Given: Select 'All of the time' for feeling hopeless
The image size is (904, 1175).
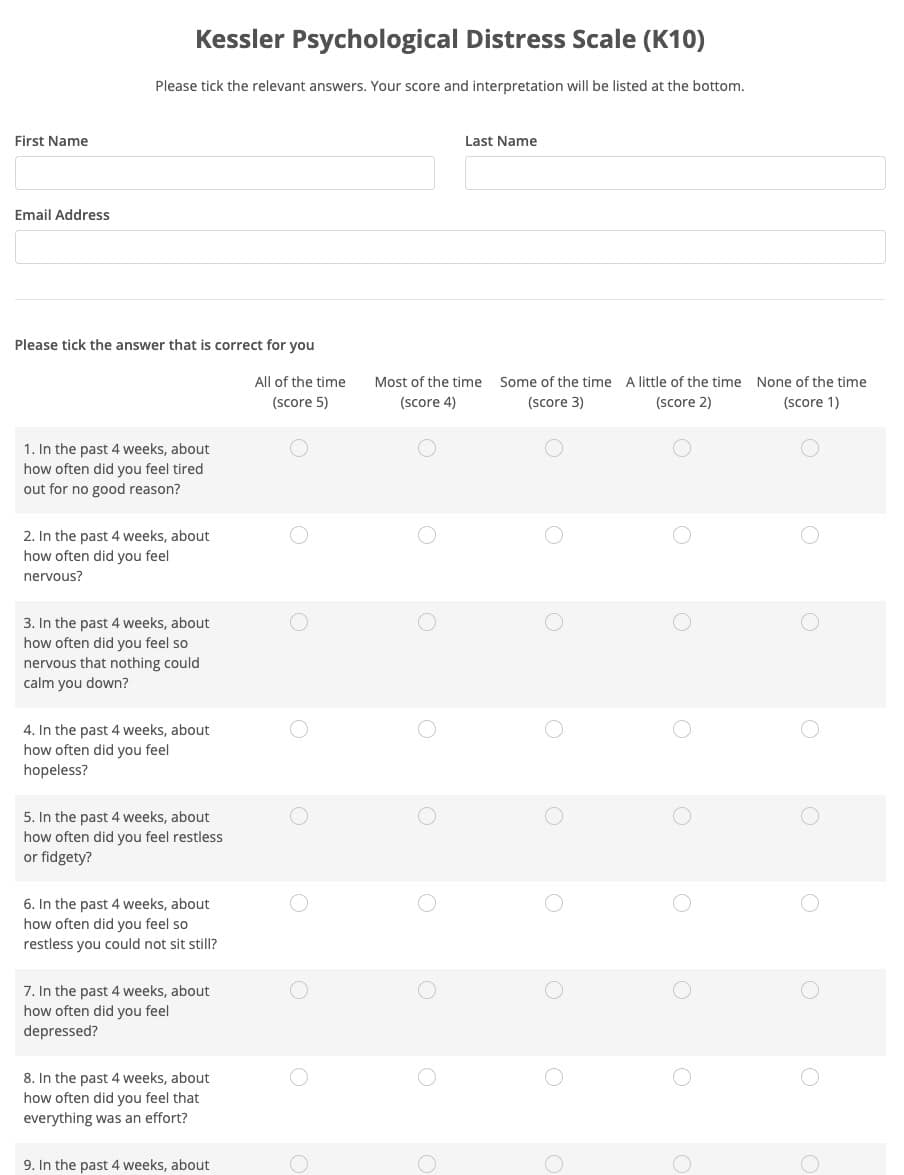Looking at the screenshot, I should [x=299, y=729].
